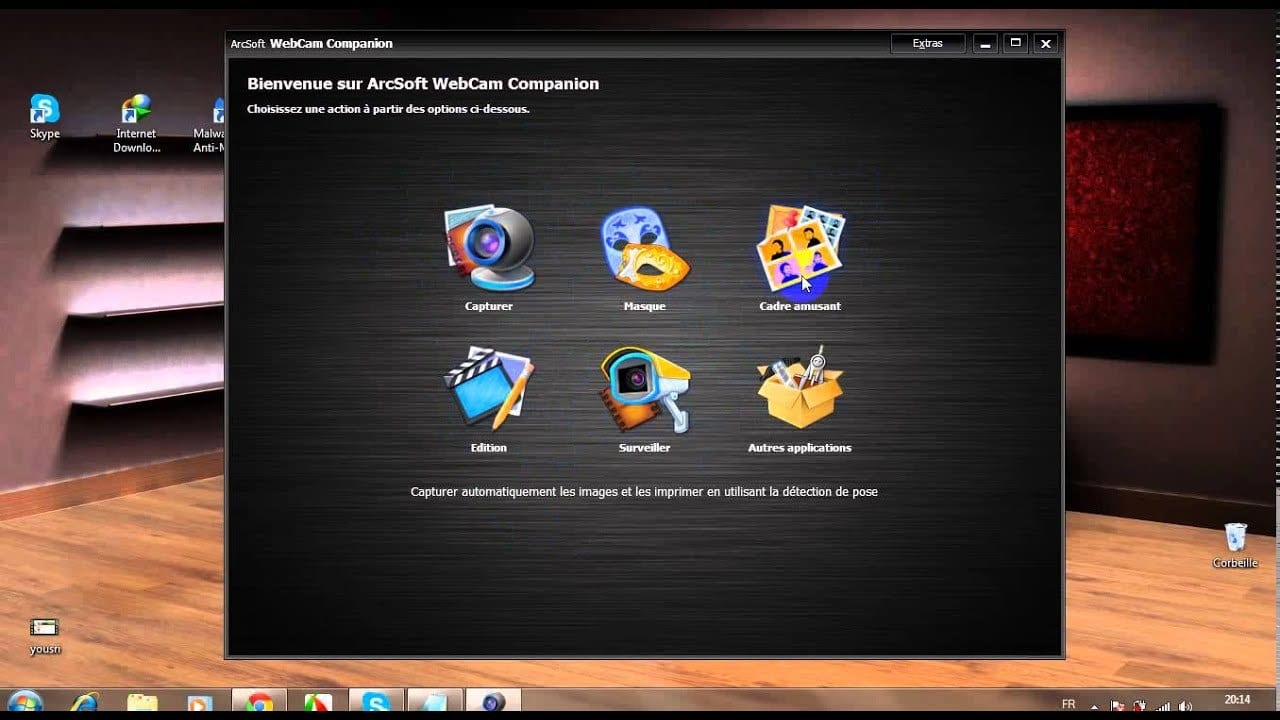Launch the Masque mask effects feature

pyautogui.click(x=644, y=250)
